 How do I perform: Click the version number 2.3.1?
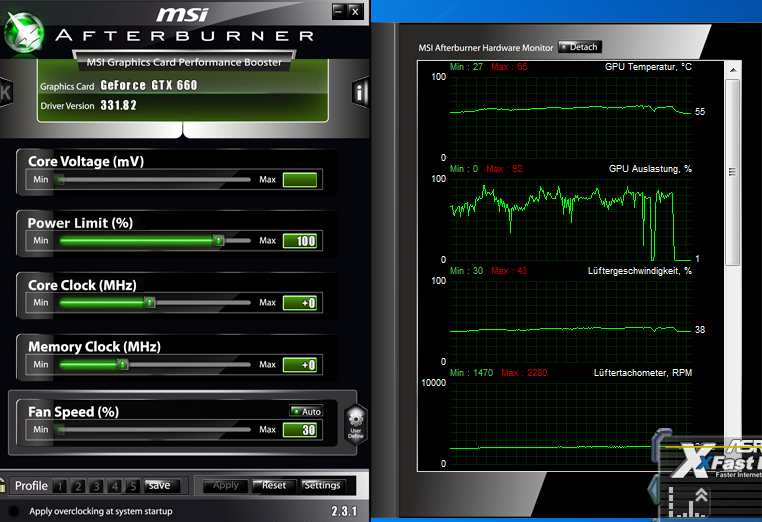click(344, 511)
